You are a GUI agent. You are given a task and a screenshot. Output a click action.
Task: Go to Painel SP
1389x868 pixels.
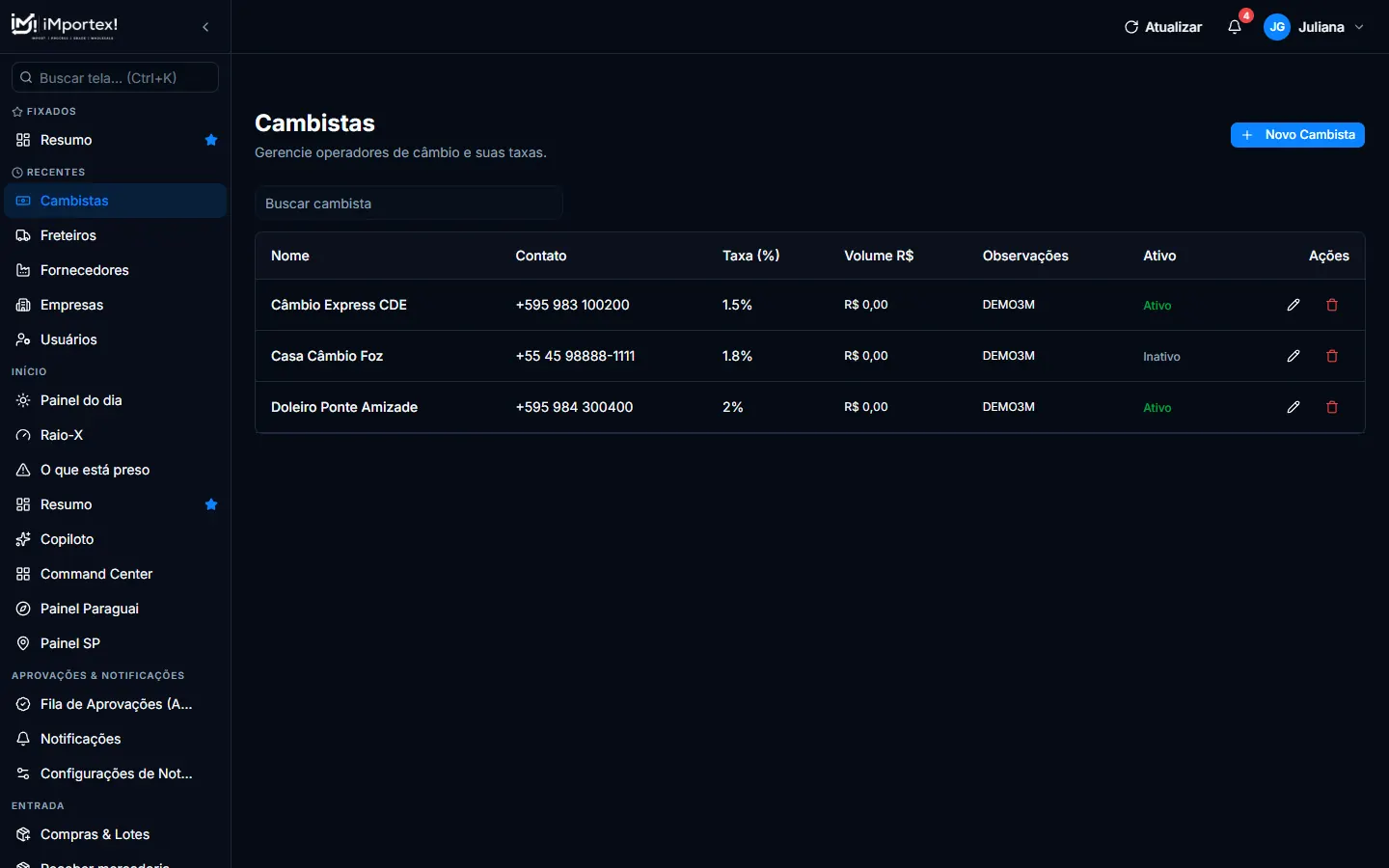pos(116,643)
